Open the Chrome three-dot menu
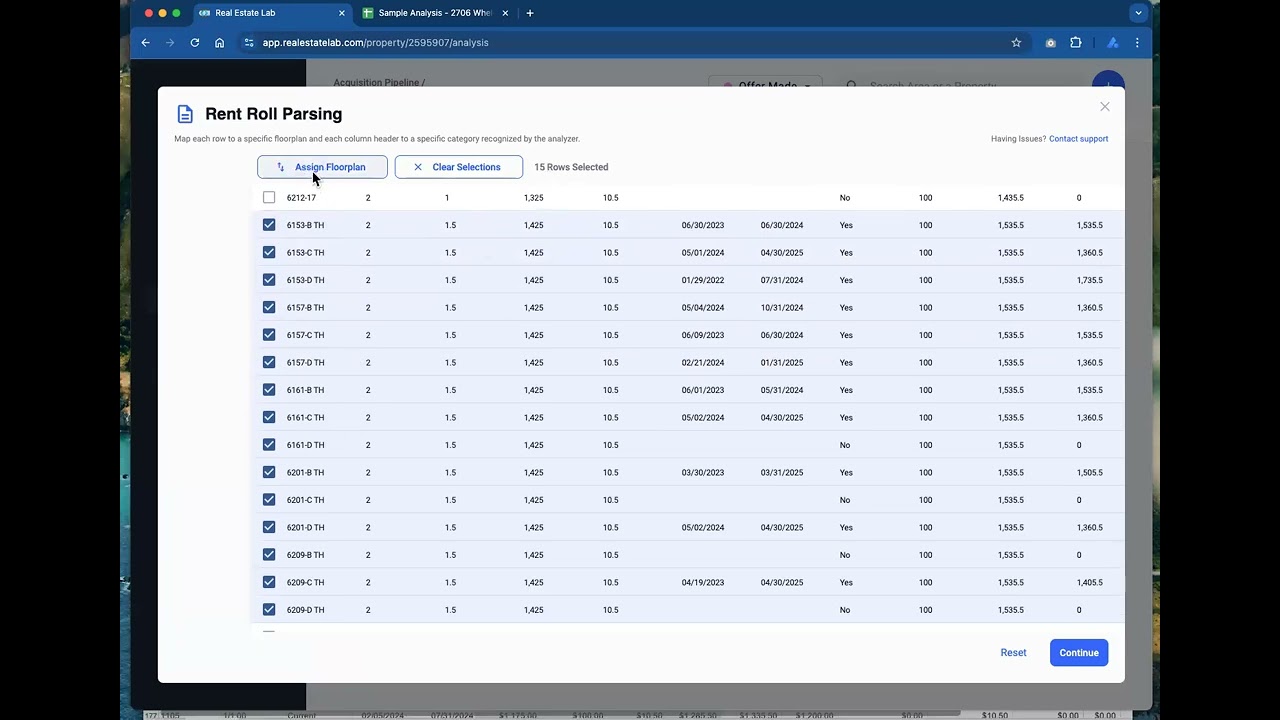The height and width of the screenshot is (720, 1280). (1137, 43)
